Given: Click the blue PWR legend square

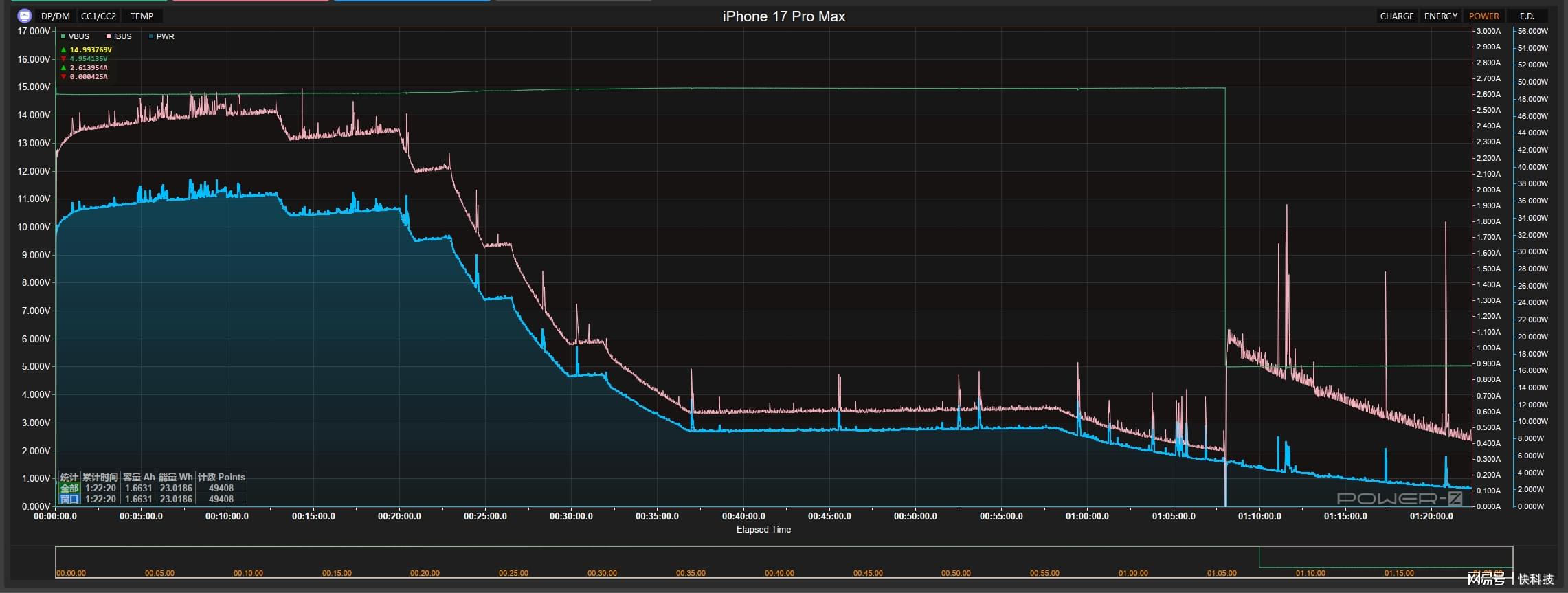Looking at the screenshot, I should (151, 37).
